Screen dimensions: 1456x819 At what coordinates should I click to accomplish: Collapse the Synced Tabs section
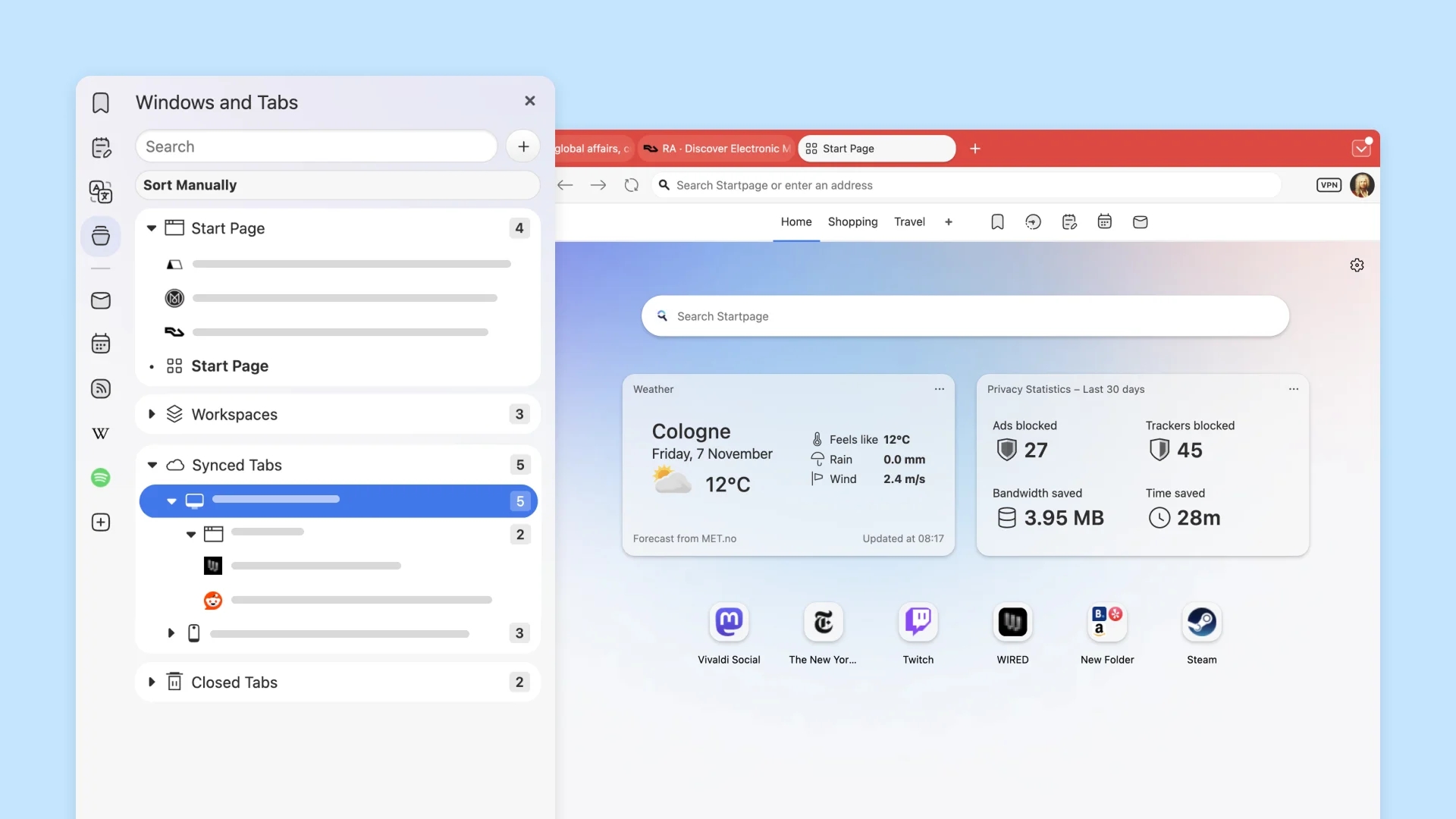[151, 465]
